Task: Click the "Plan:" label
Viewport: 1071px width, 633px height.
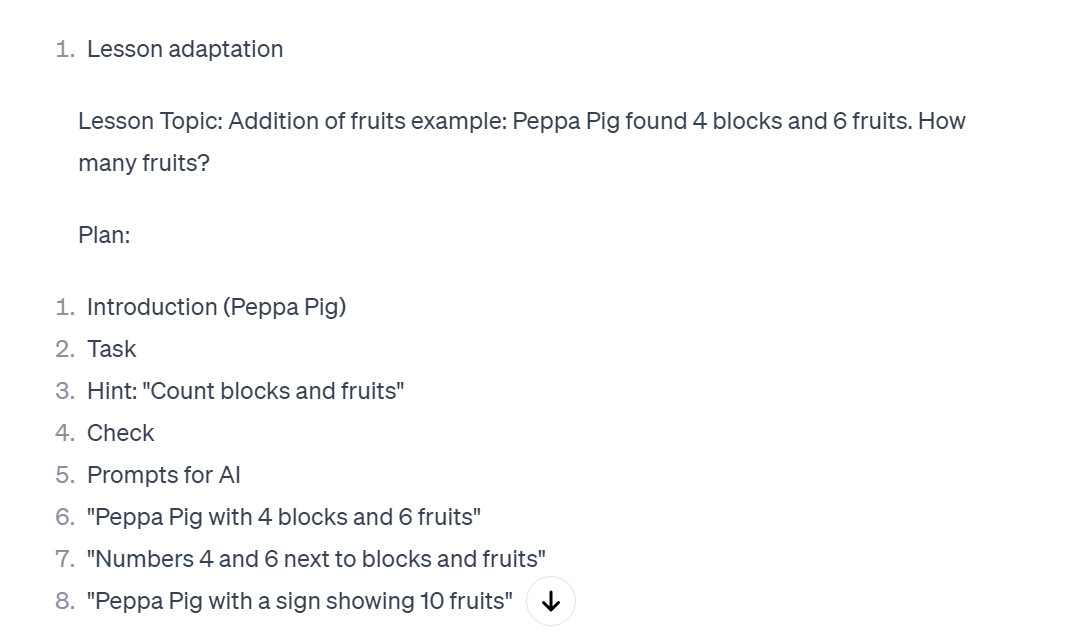Action: (104, 235)
